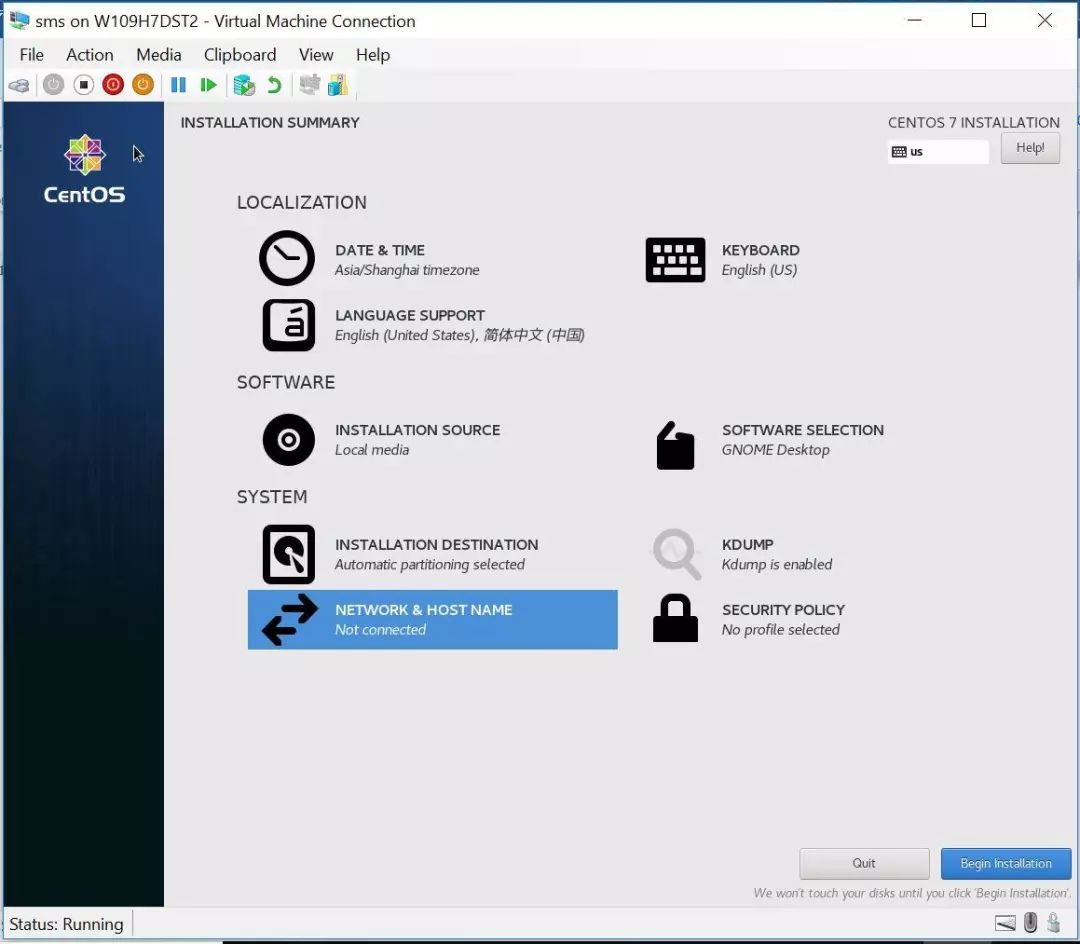1080x944 pixels.
Task: Pause the virtual machine
Action: 178,85
